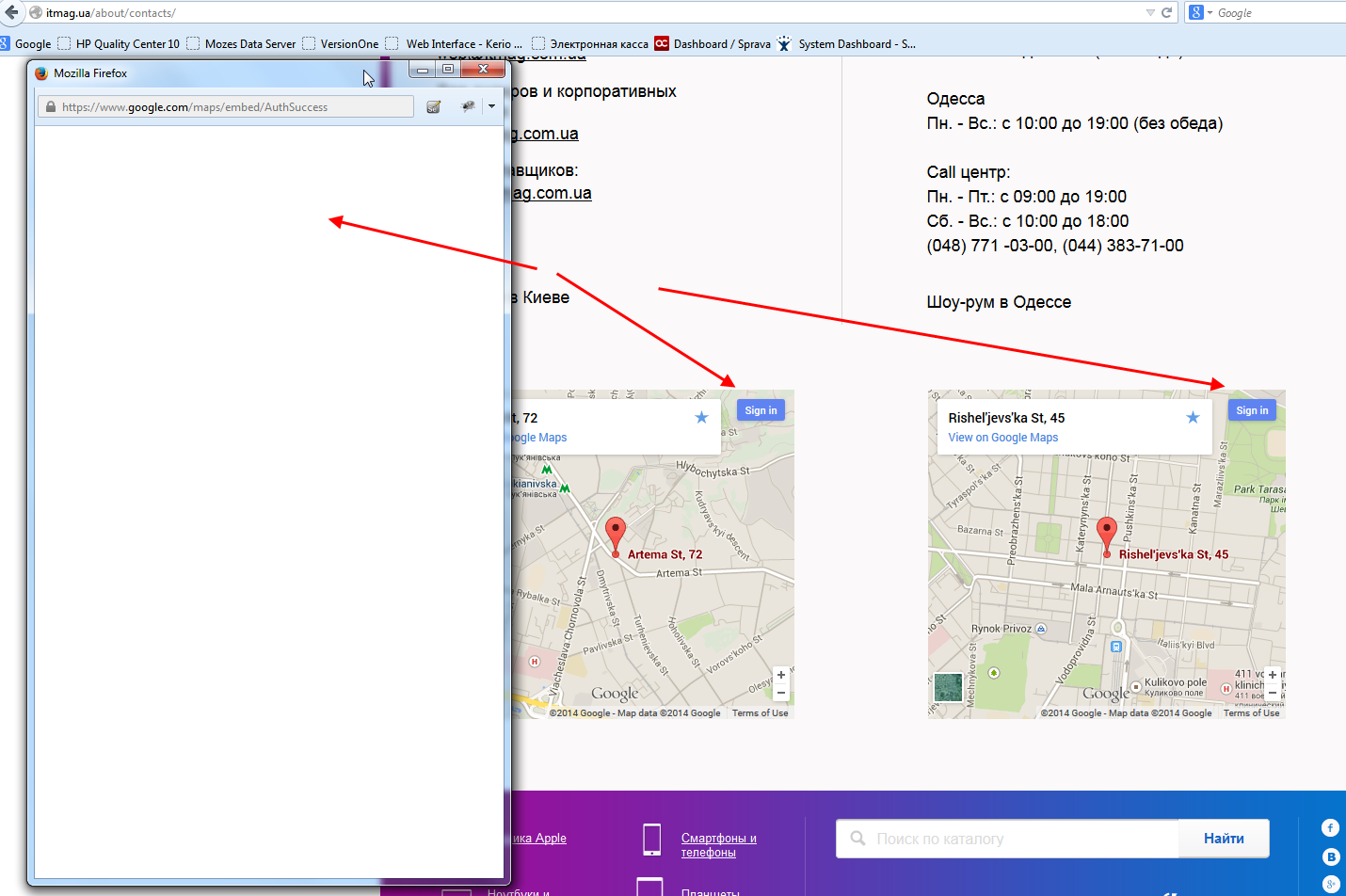Image resolution: width=1346 pixels, height=896 pixels.
Task: Open the Электронная касса bookmark
Action: pos(590,43)
